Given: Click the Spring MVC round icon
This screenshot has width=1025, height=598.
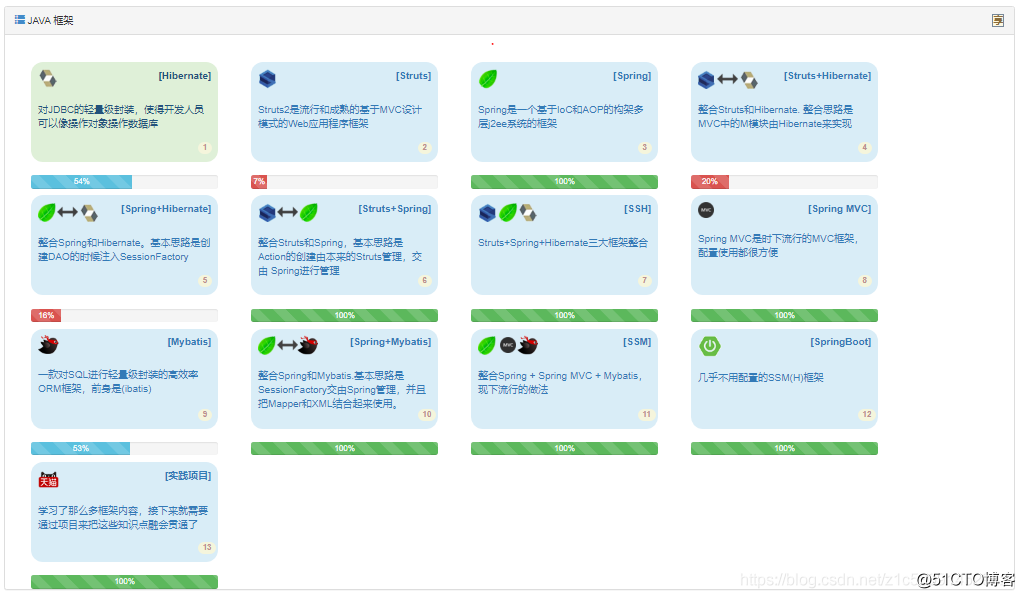Looking at the screenshot, I should point(706,210).
